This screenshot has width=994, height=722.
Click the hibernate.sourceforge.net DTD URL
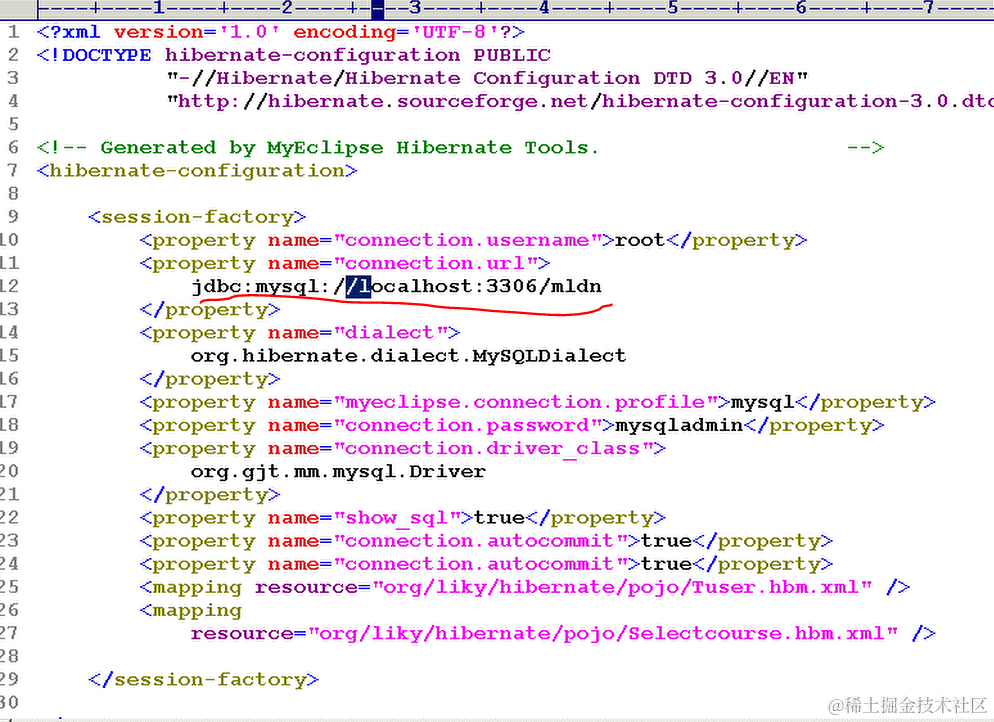coord(580,101)
